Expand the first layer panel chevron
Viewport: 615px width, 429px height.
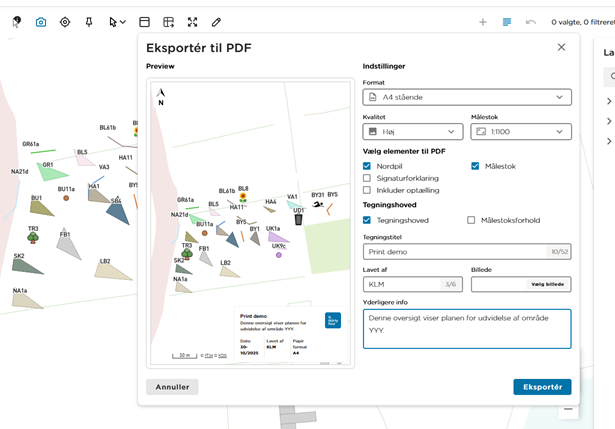609,101
